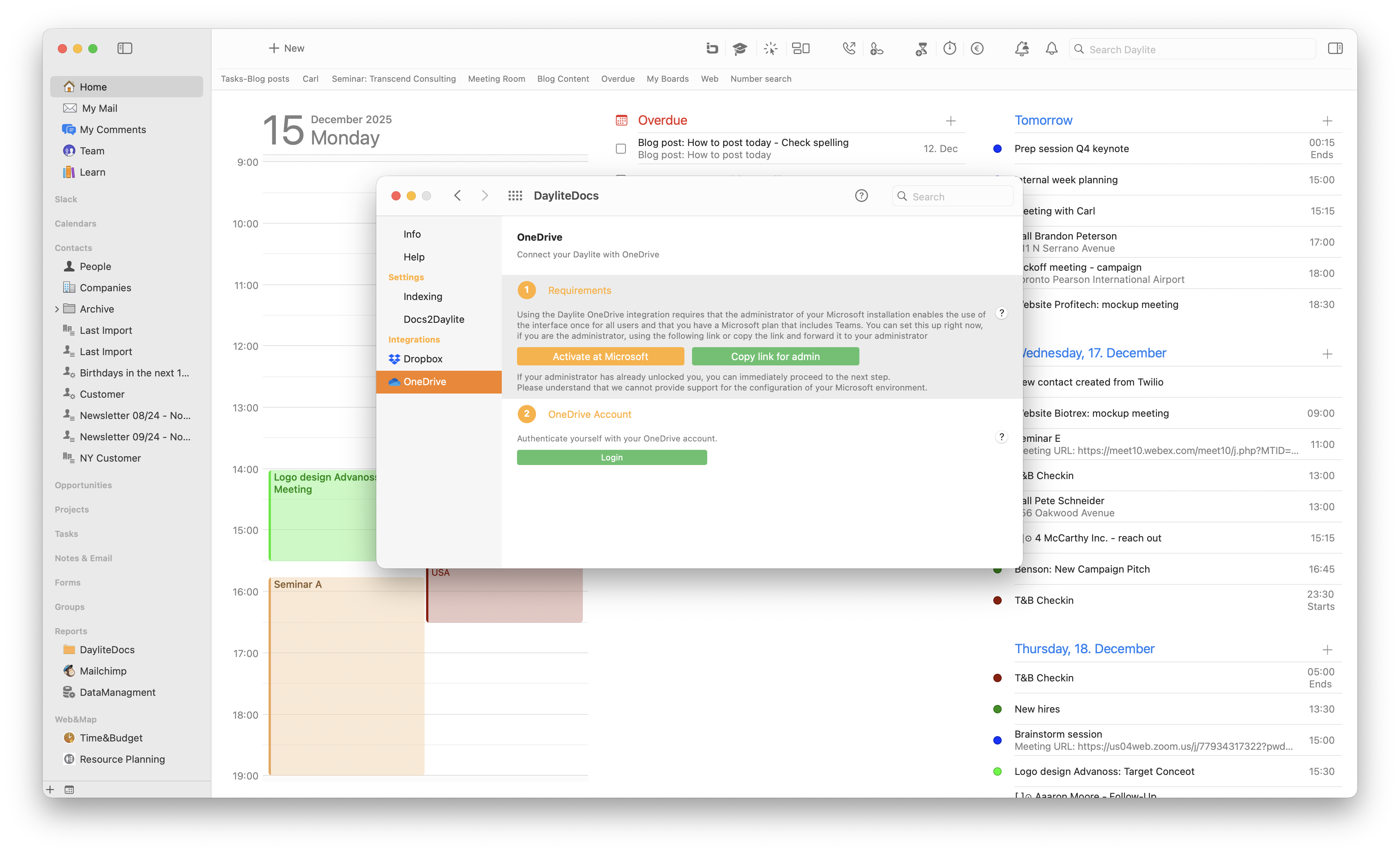Open People under Contacts
1400x854 pixels.
126,266
